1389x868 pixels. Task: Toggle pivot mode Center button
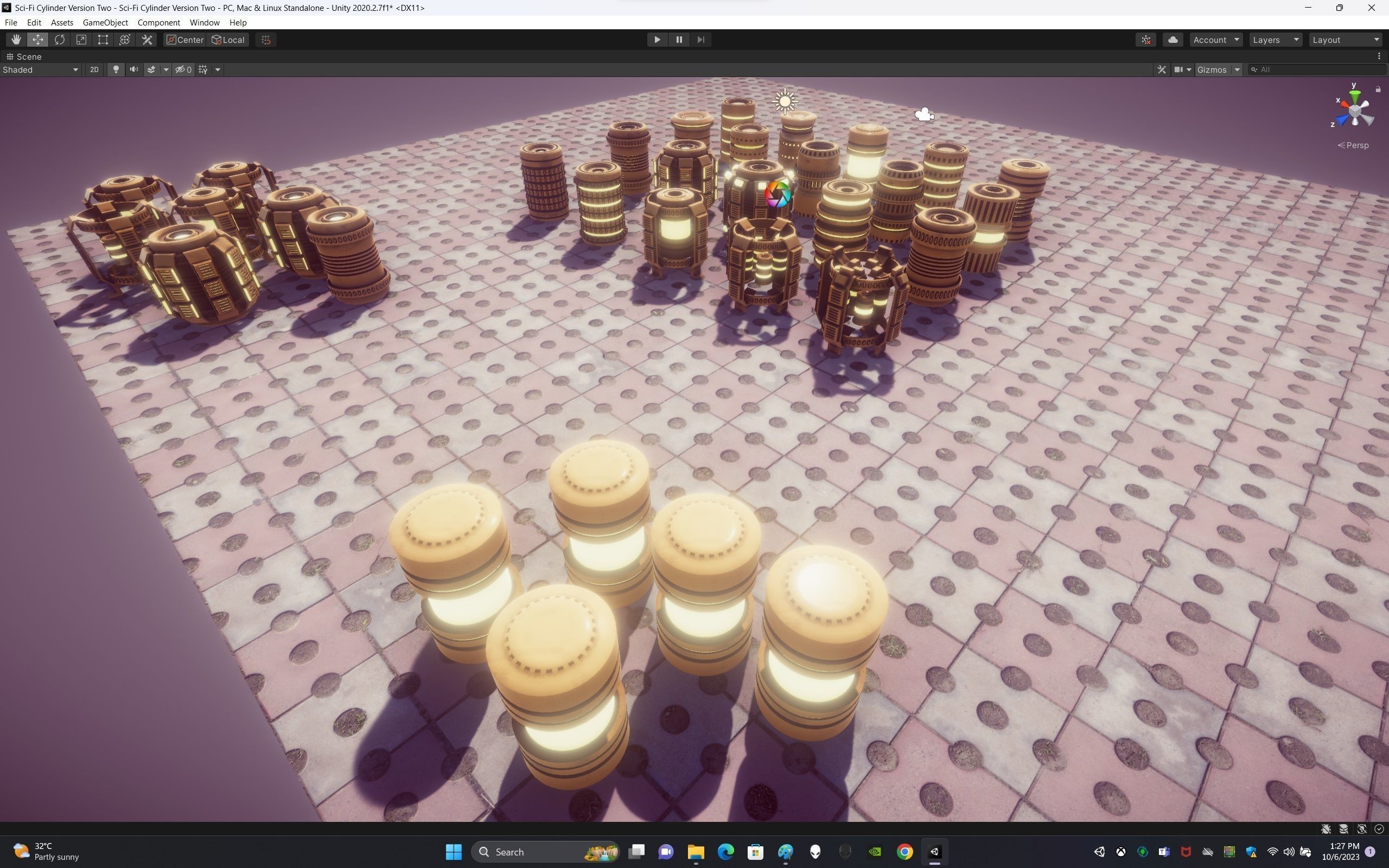click(185, 40)
